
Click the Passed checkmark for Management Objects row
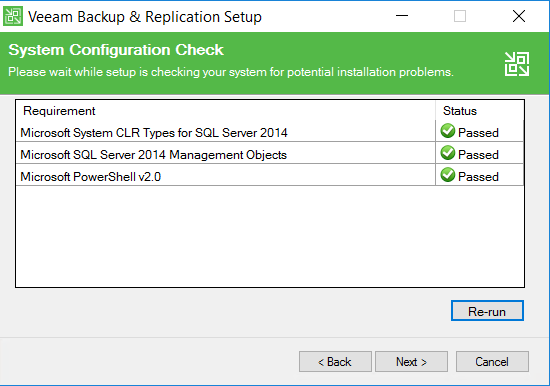(448, 153)
